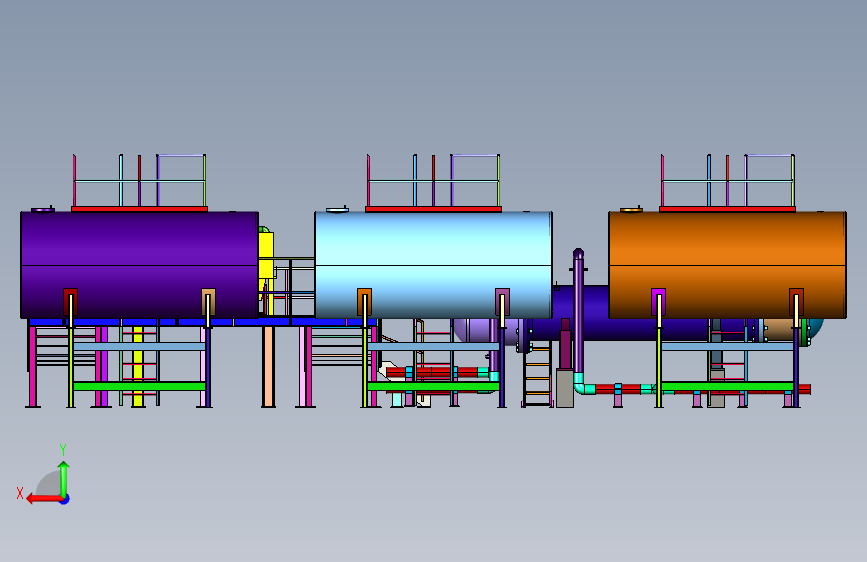Select the gray box at the vent pipe base

565,388
